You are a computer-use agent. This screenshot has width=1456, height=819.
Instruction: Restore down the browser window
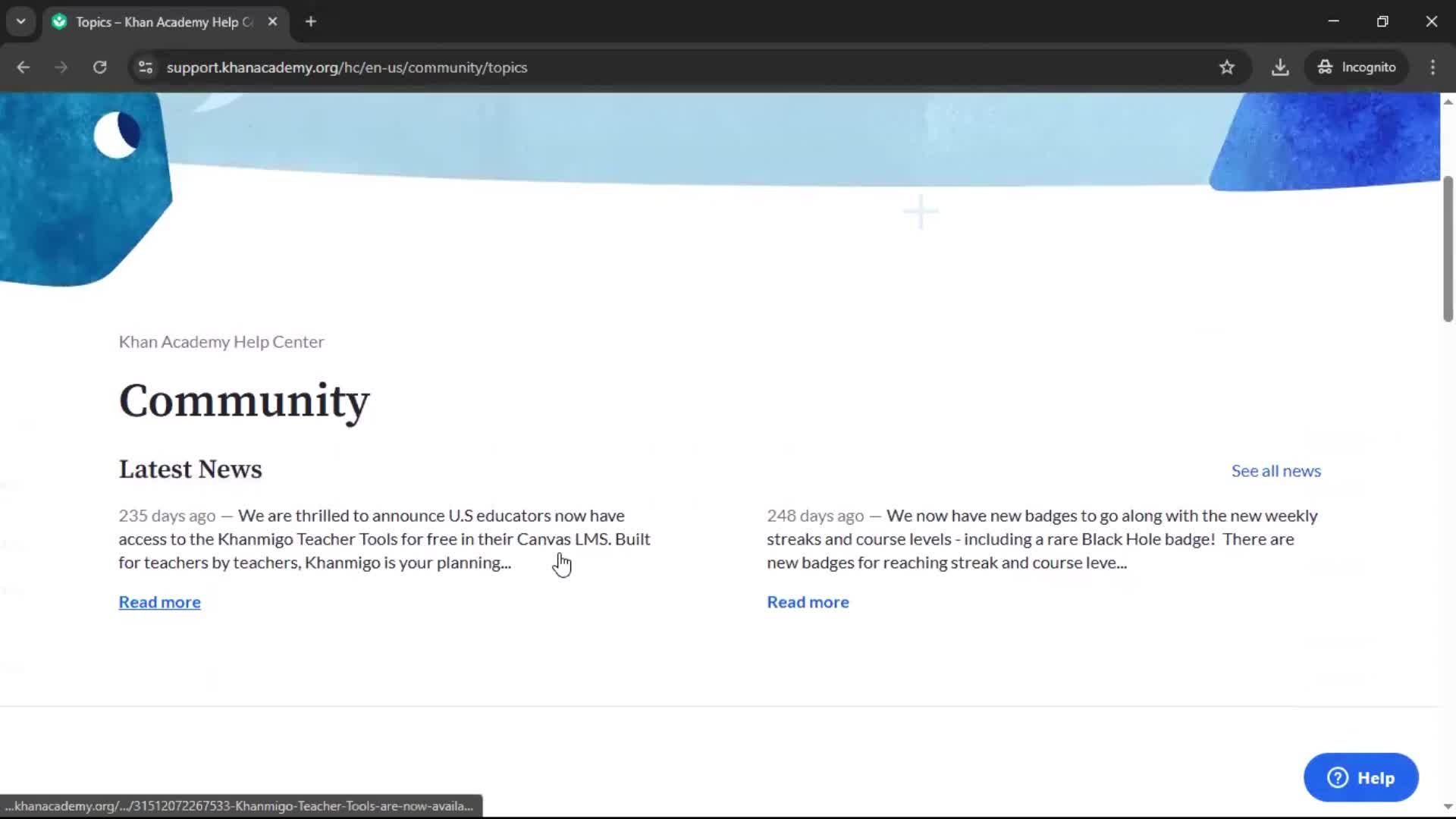(1382, 21)
